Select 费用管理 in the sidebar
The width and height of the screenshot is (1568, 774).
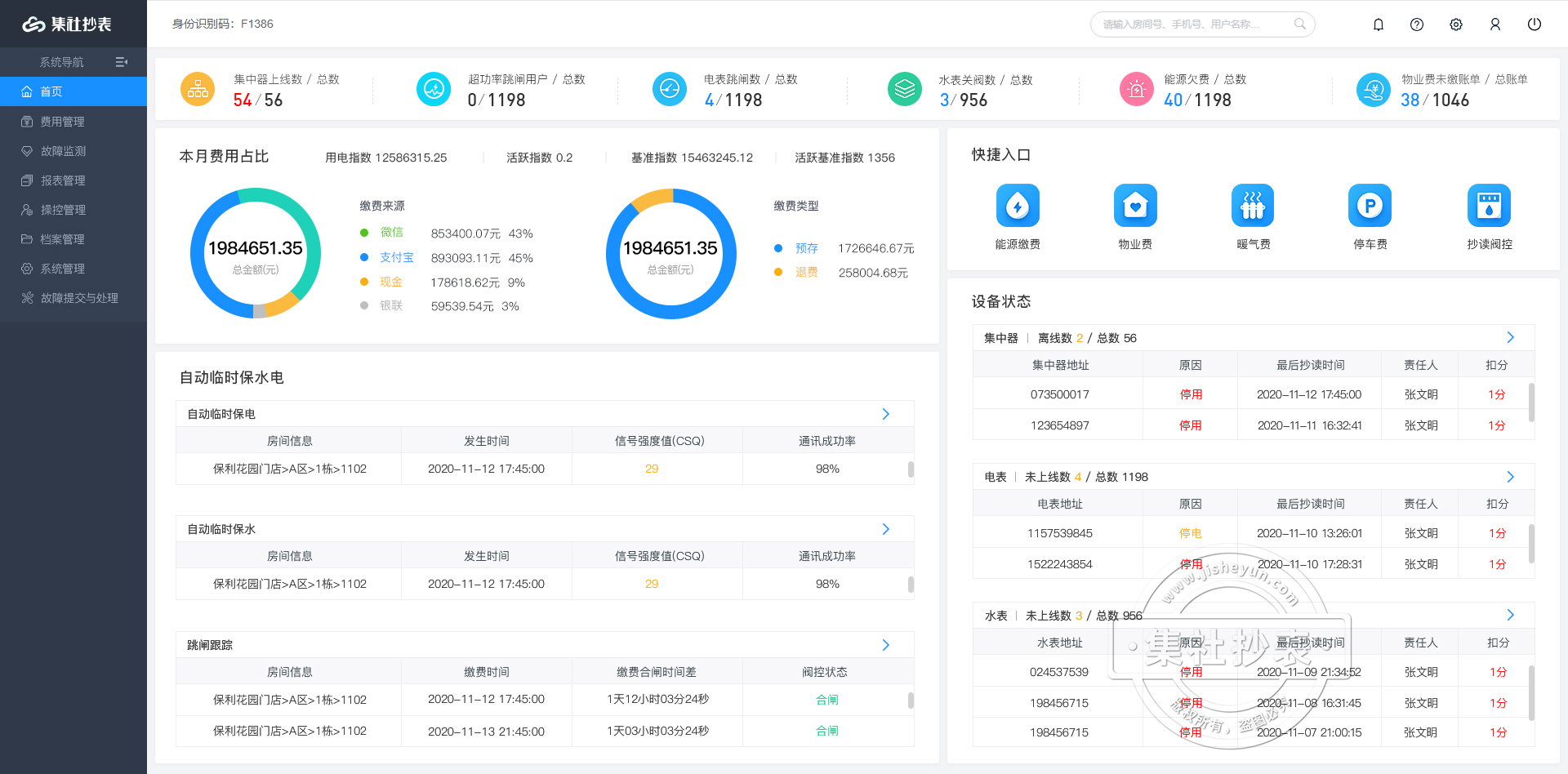63,122
